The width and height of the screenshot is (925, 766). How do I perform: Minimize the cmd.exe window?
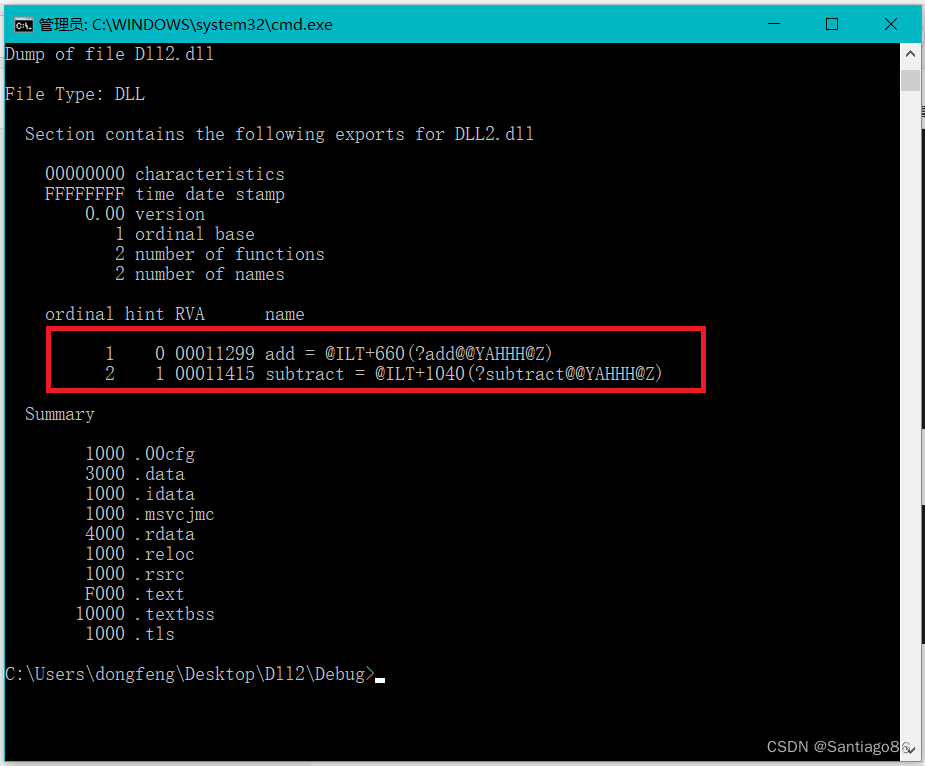point(774,24)
